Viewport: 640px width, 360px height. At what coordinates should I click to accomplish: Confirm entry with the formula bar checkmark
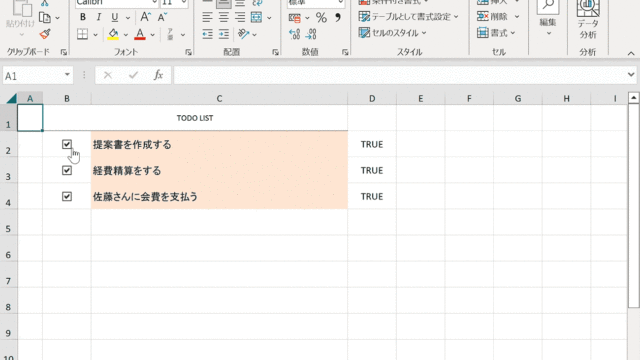click(133, 75)
